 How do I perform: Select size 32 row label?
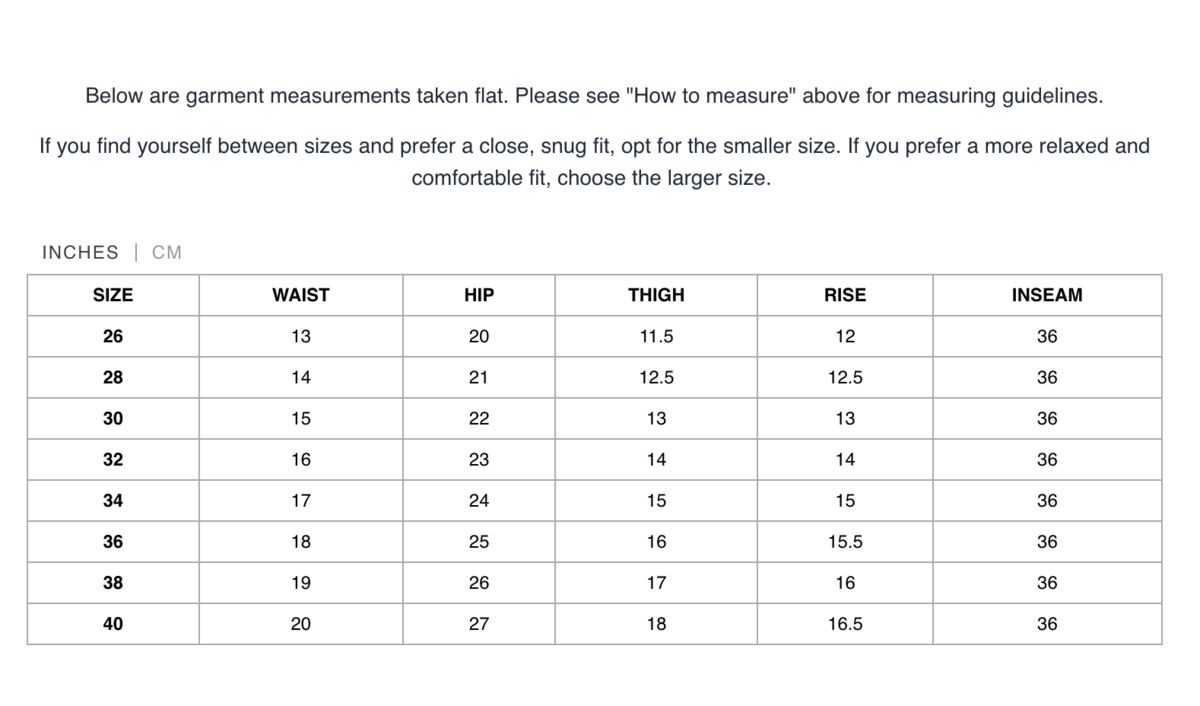[x=113, y=460]
